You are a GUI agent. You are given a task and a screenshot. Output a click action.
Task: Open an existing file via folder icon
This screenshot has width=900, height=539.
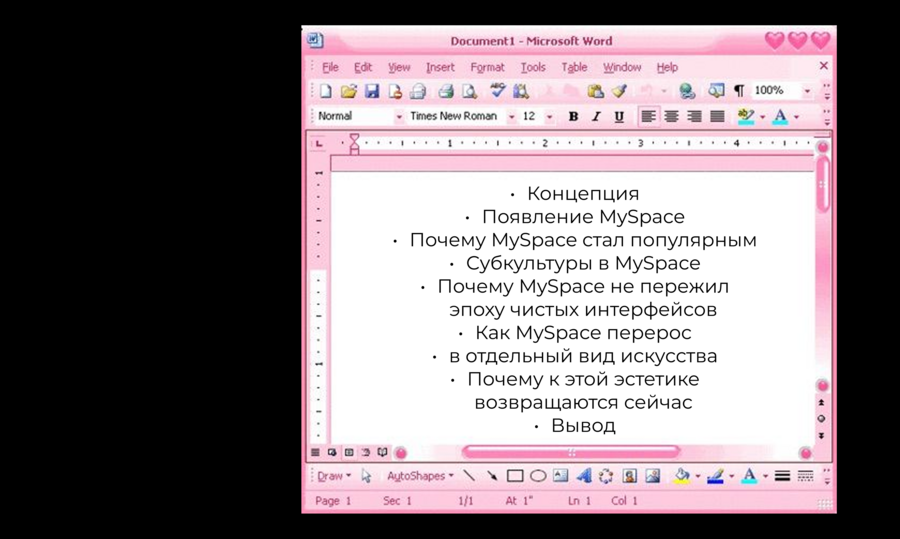coord(348,91)
